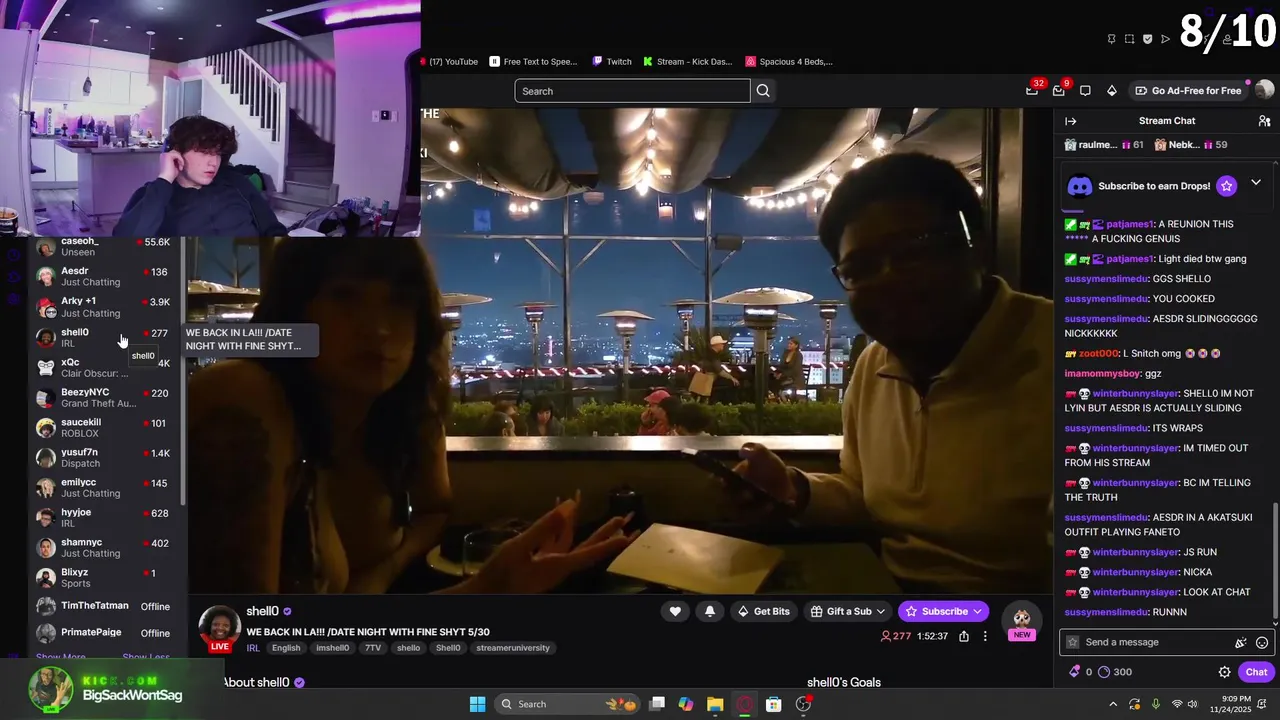Open the Prime loot icon with 32 badge
This screenshot has width=1280, height=720.
coord(1032,91)
